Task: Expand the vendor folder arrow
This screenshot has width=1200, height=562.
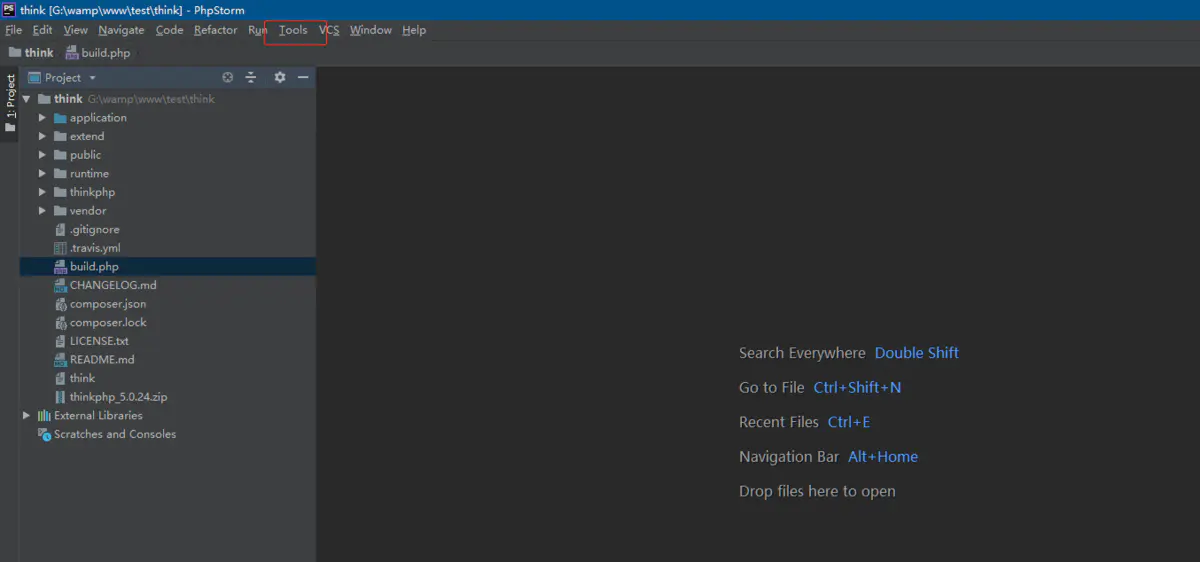Action: [x=43, y=211]
